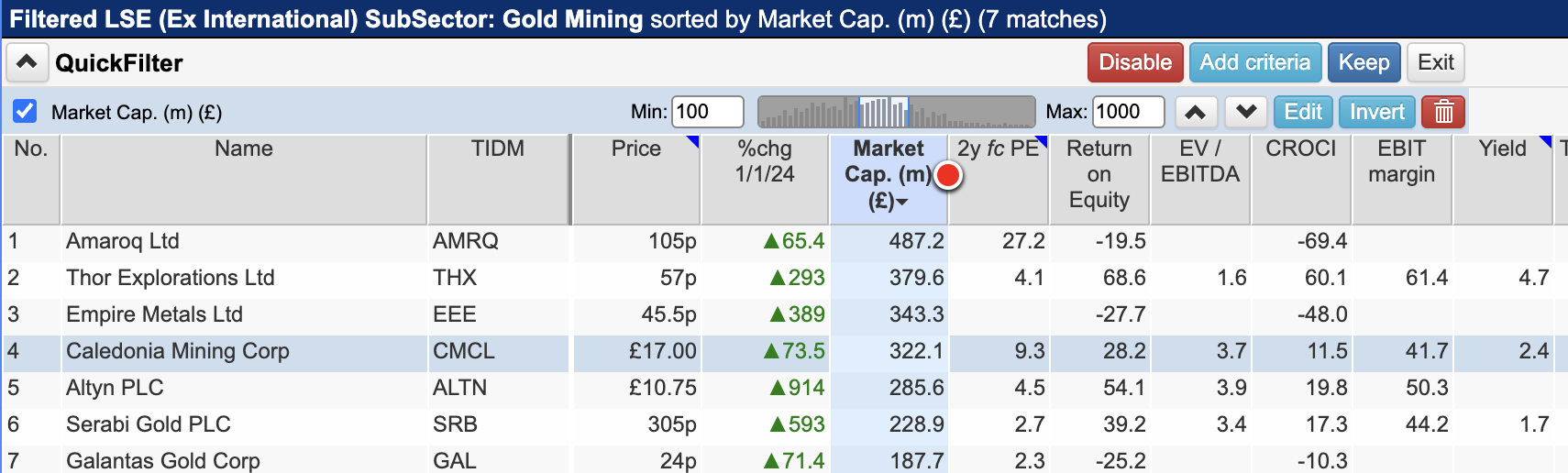The image size is (1568, 473).
Task: Sort table by Return on Equity column
Action: 1099,174
